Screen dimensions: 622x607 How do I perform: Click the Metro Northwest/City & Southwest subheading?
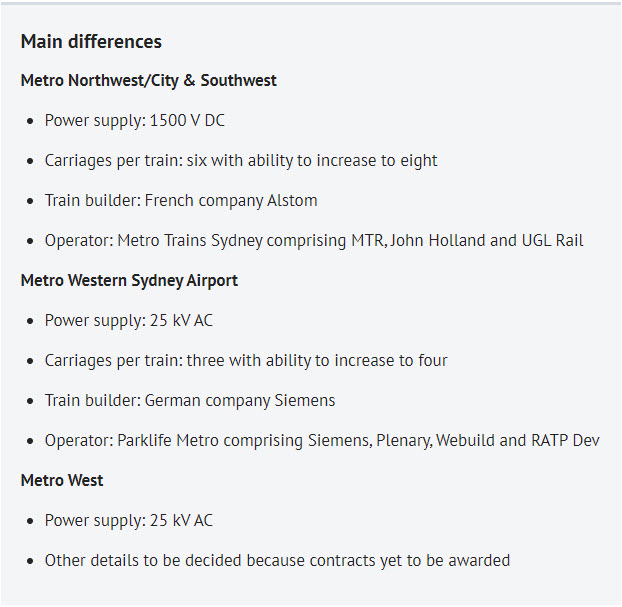tap(149, 80)
